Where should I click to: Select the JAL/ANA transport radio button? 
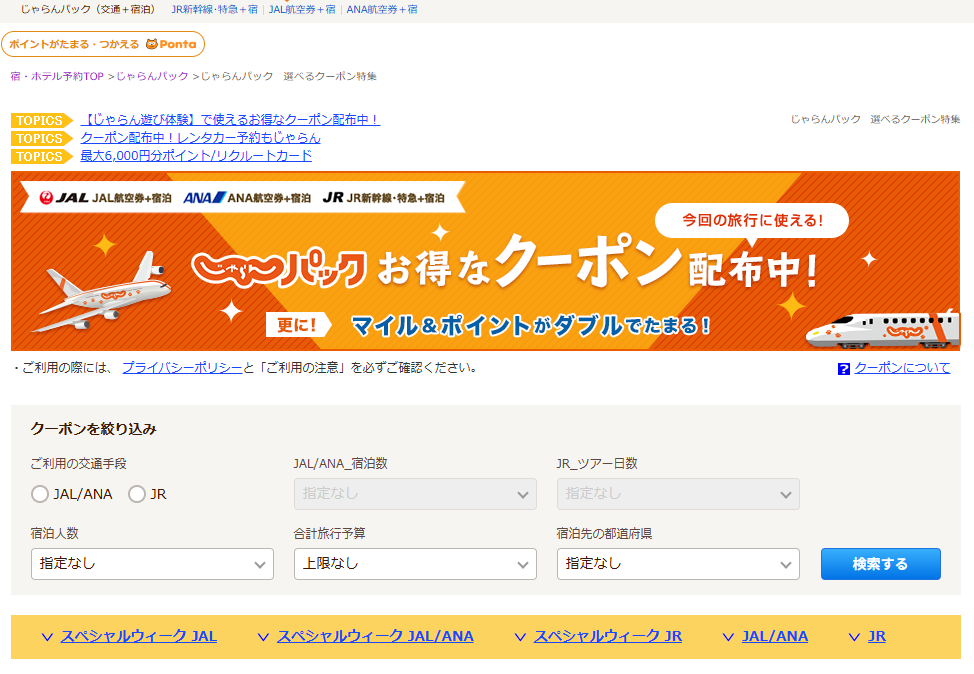click(x=40, y=494)
